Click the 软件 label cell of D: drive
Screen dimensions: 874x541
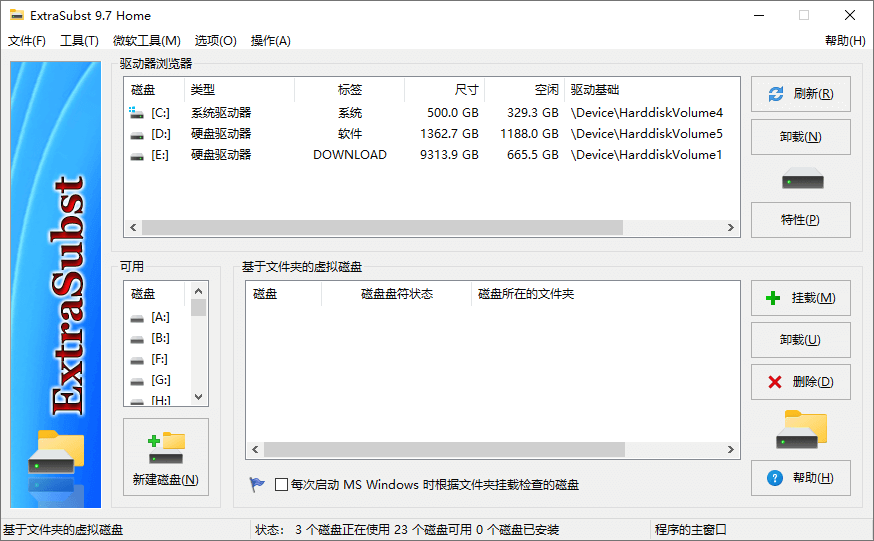pos(349,134)
